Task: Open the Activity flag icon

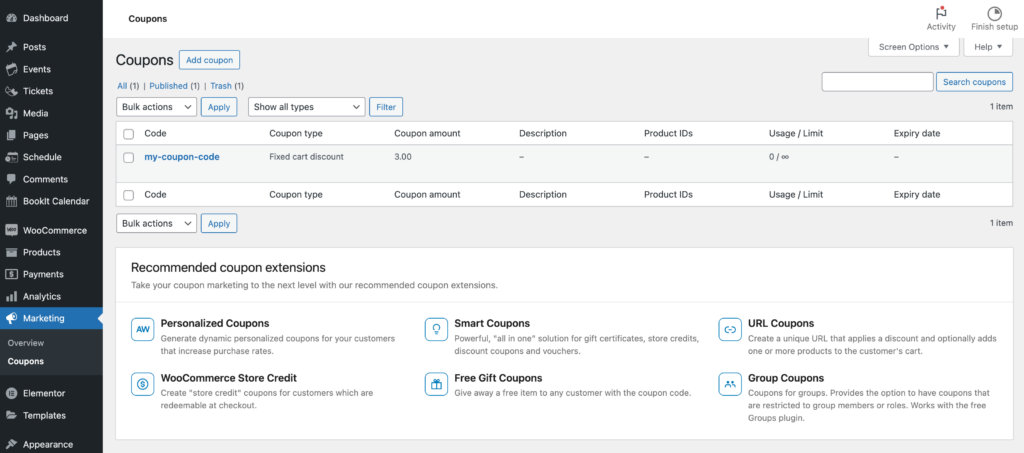Action: click(941, 13)
